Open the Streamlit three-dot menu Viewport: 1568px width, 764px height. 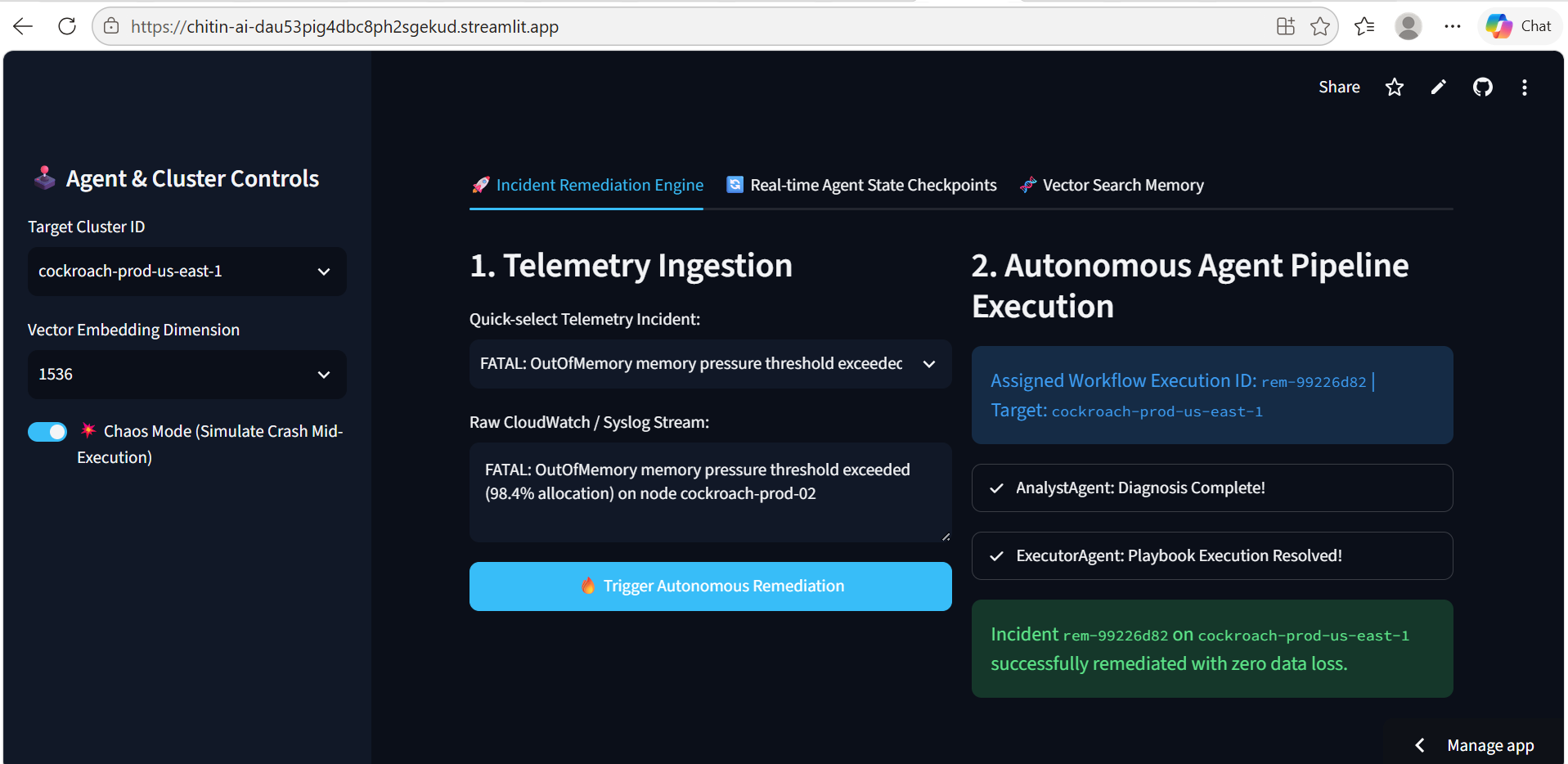pos(1525,87)
